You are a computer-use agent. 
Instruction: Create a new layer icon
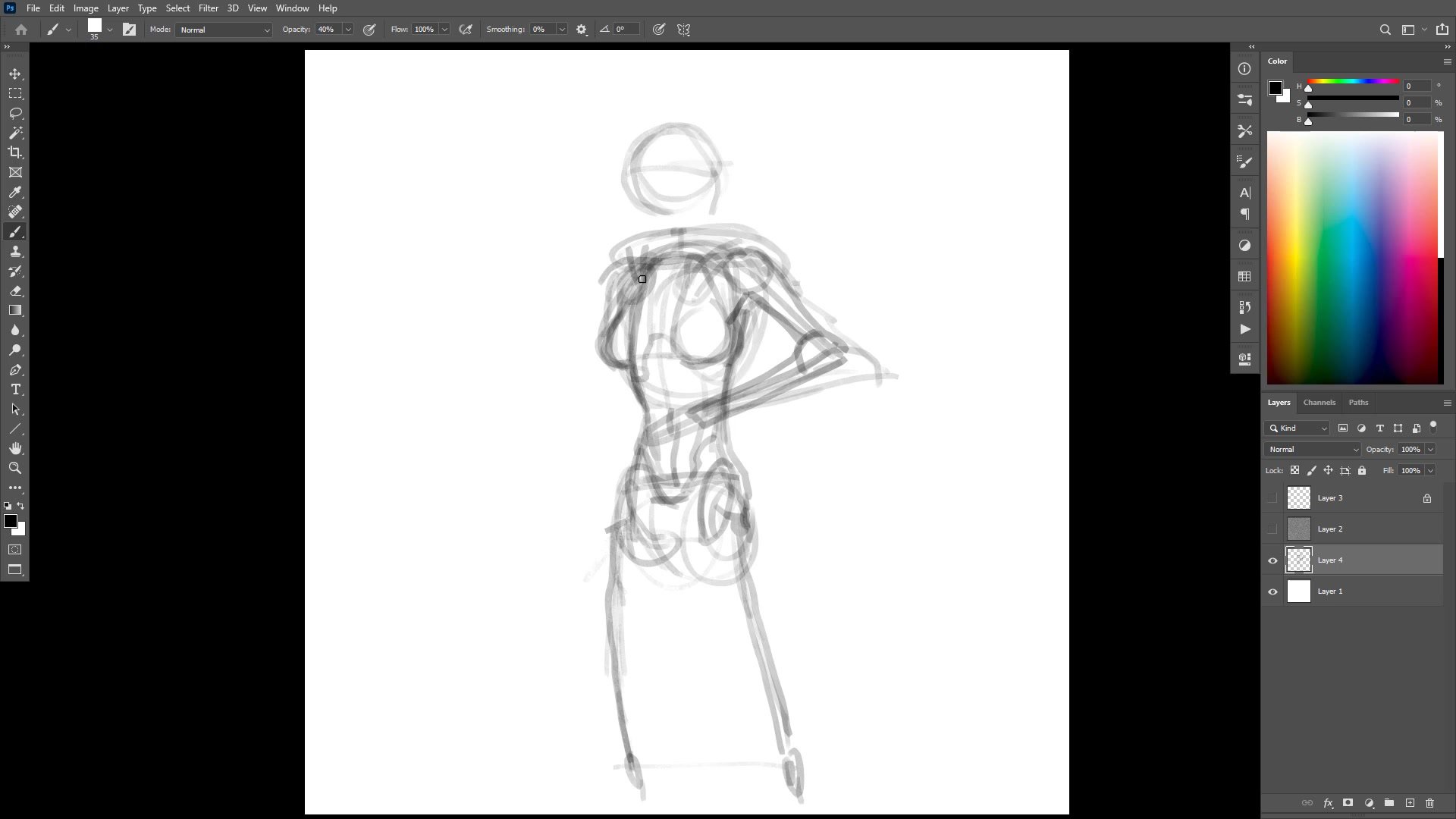[1410, 803]
